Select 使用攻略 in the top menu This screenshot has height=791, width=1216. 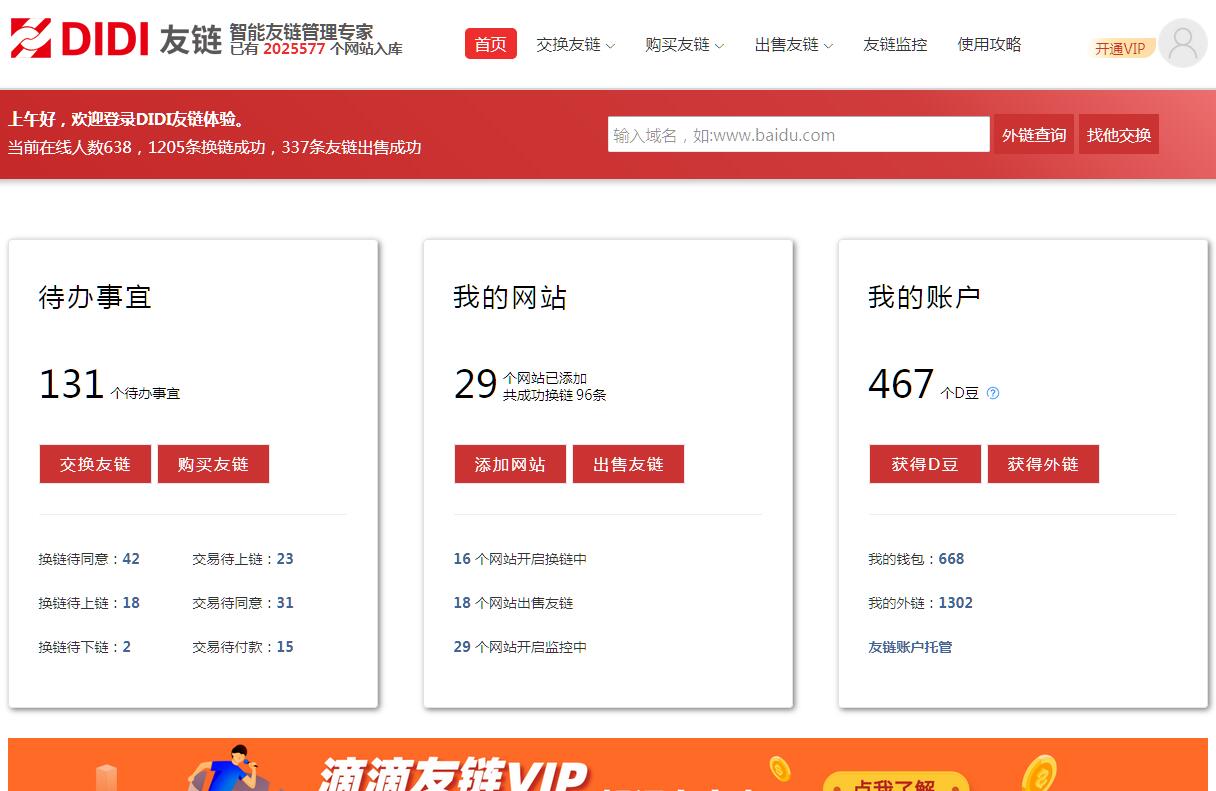point(989,45)
